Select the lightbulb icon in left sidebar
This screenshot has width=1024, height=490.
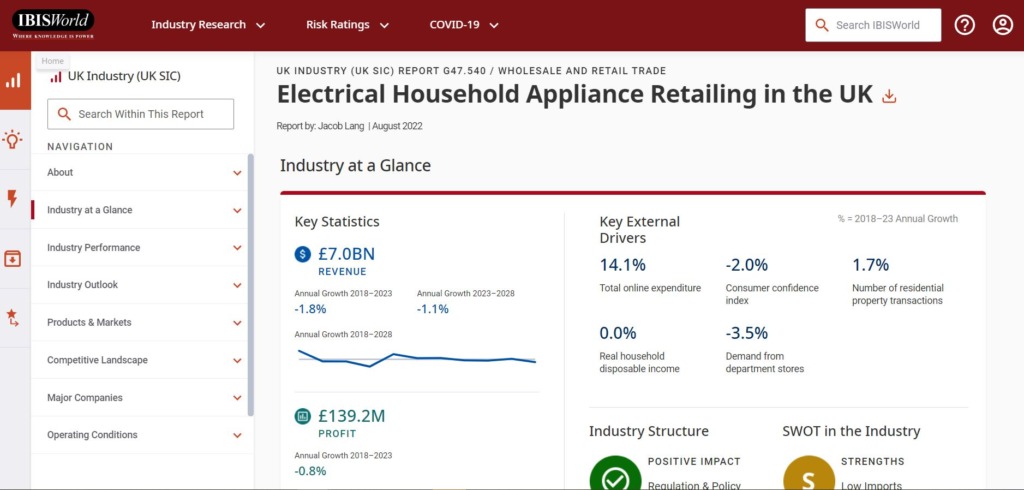(x=13, y=139)
